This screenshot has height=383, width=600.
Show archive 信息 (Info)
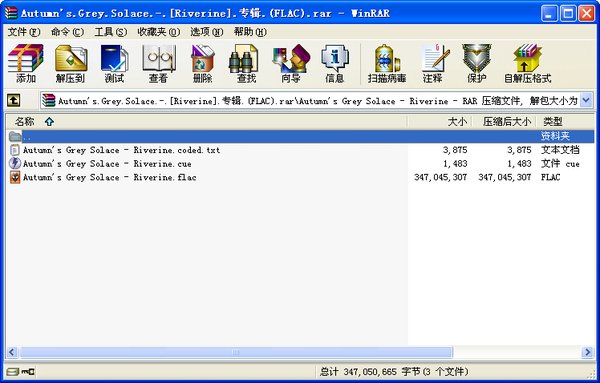click(335, 63)
